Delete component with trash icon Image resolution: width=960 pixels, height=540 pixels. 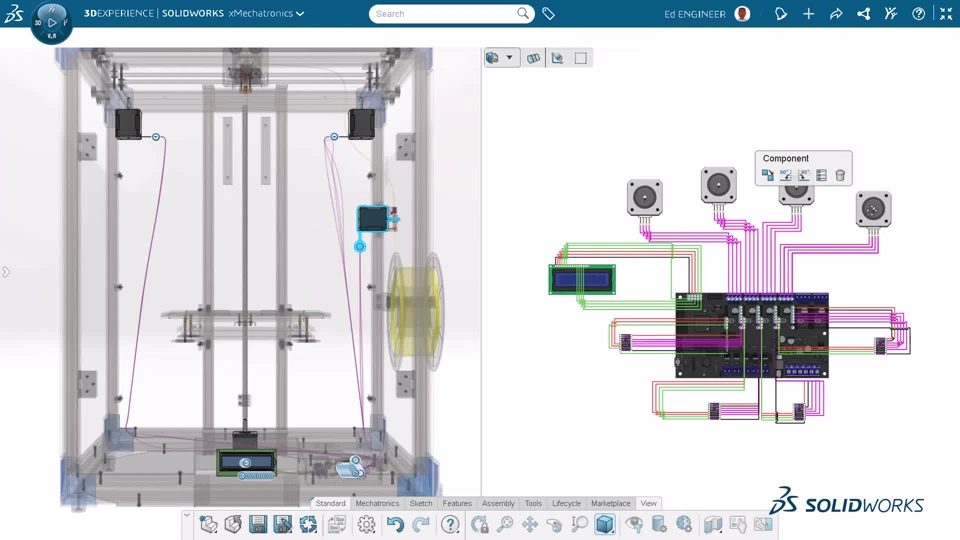840,175
